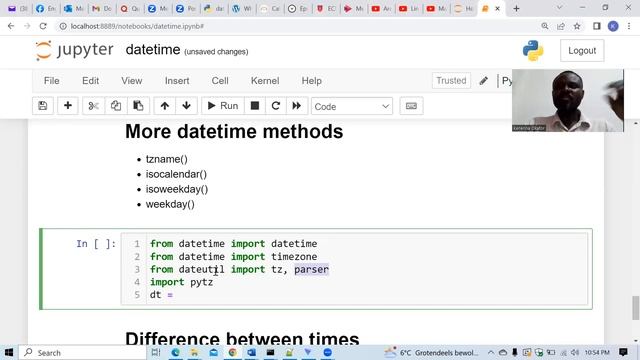Run the selected cell
640x360 pixels.
(x=223, y=106)
